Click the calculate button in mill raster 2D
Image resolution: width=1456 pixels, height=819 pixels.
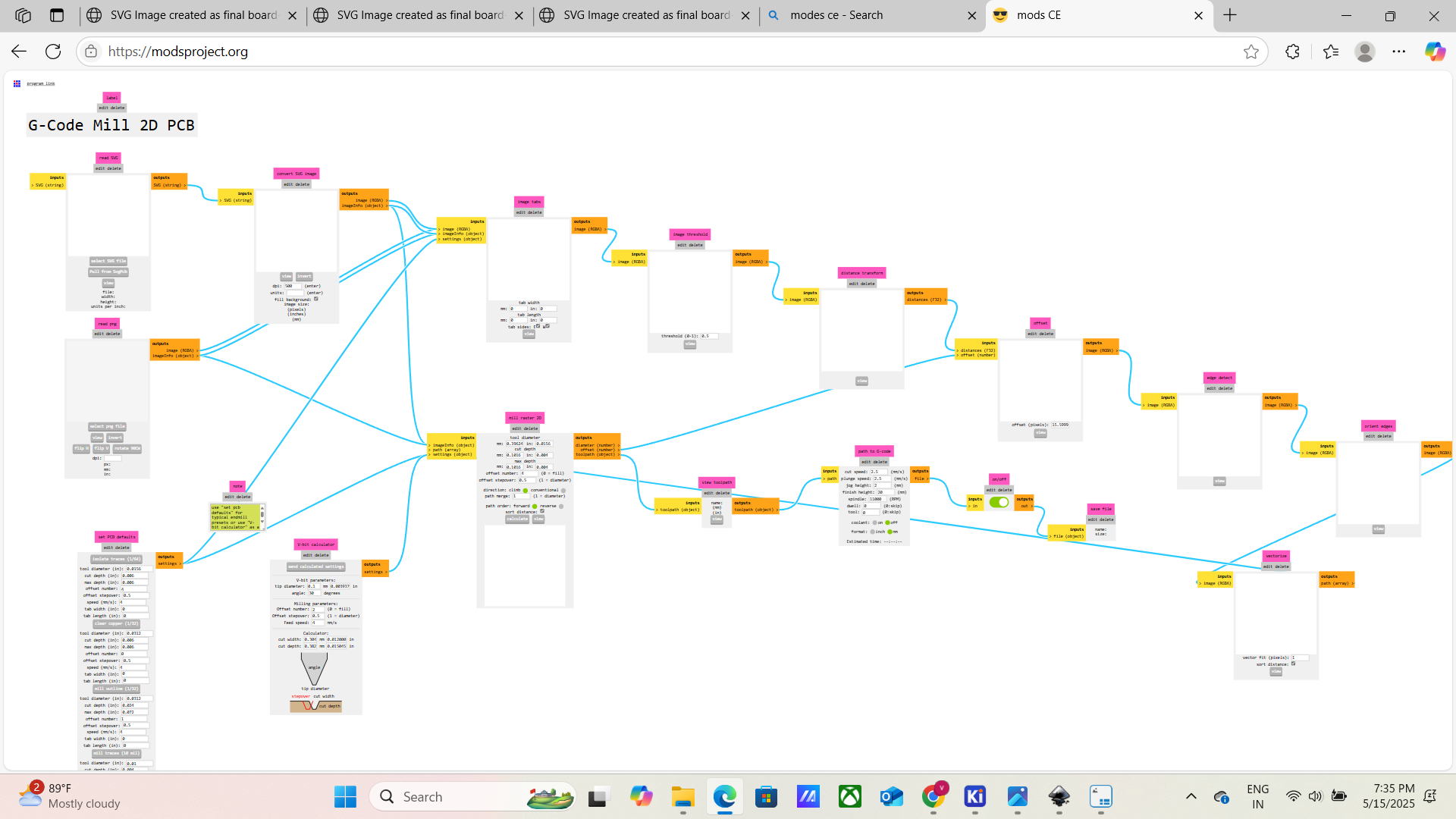pyautogui.click(x=517, y=519)
